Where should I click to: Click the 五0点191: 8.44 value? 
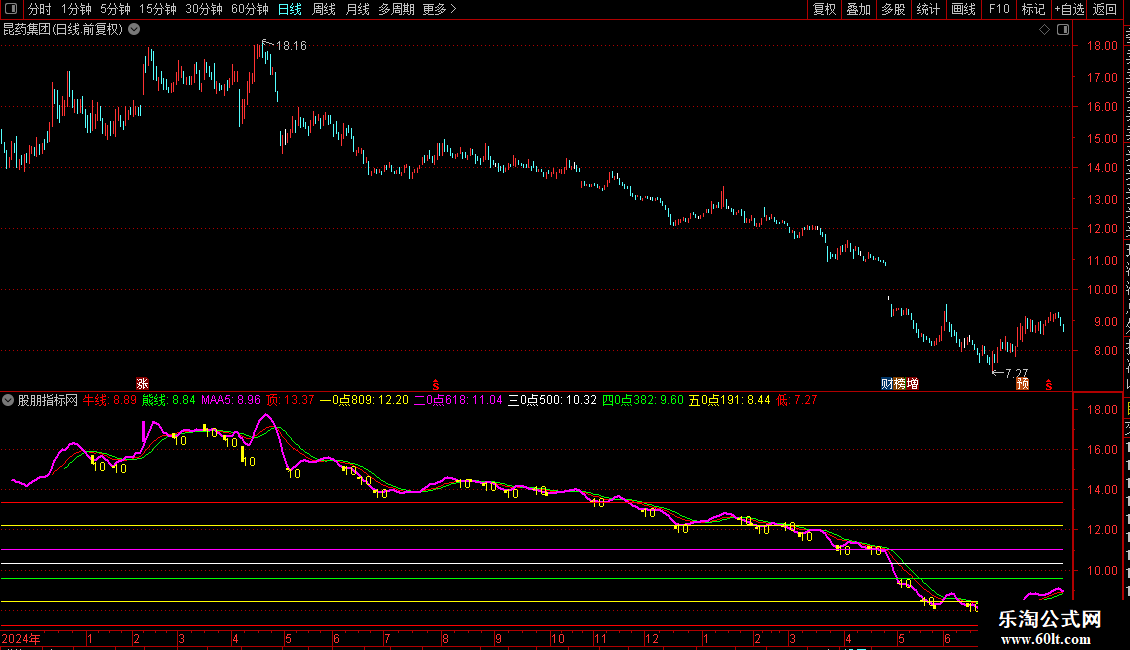coord(729,400)
